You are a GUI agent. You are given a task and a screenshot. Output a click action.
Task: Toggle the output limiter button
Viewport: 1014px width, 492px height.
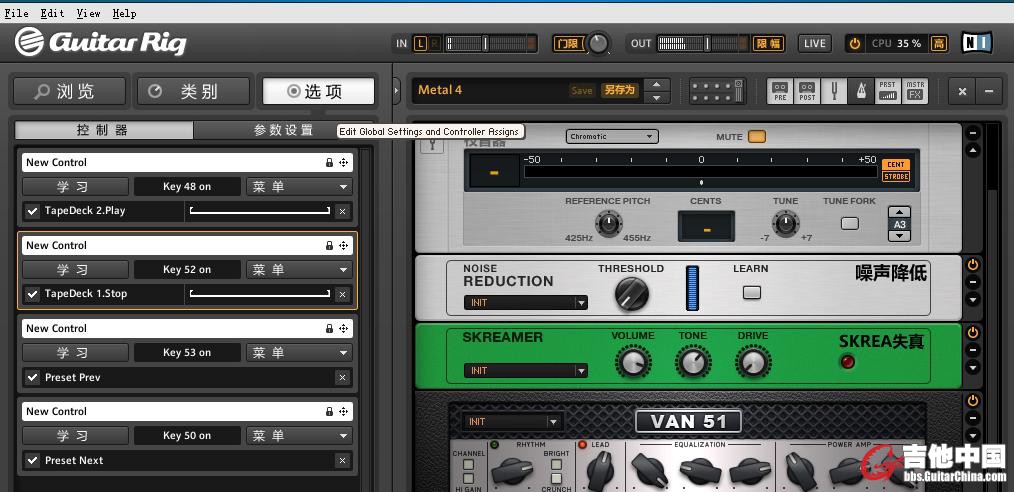click(769, 43)
